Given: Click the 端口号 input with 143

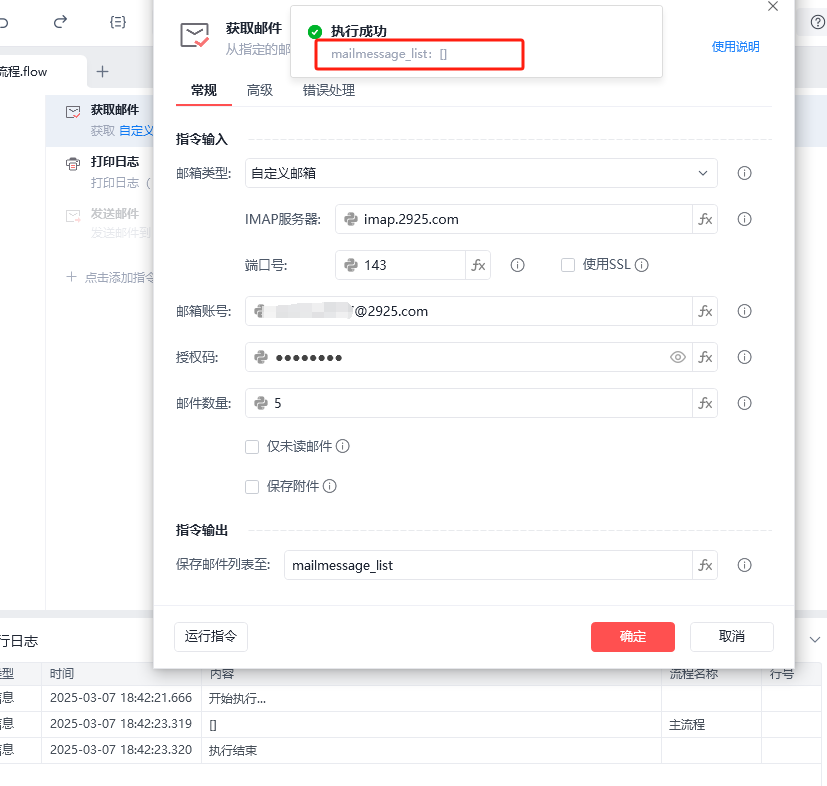Looking at the screenshot, I should (400, 265).
